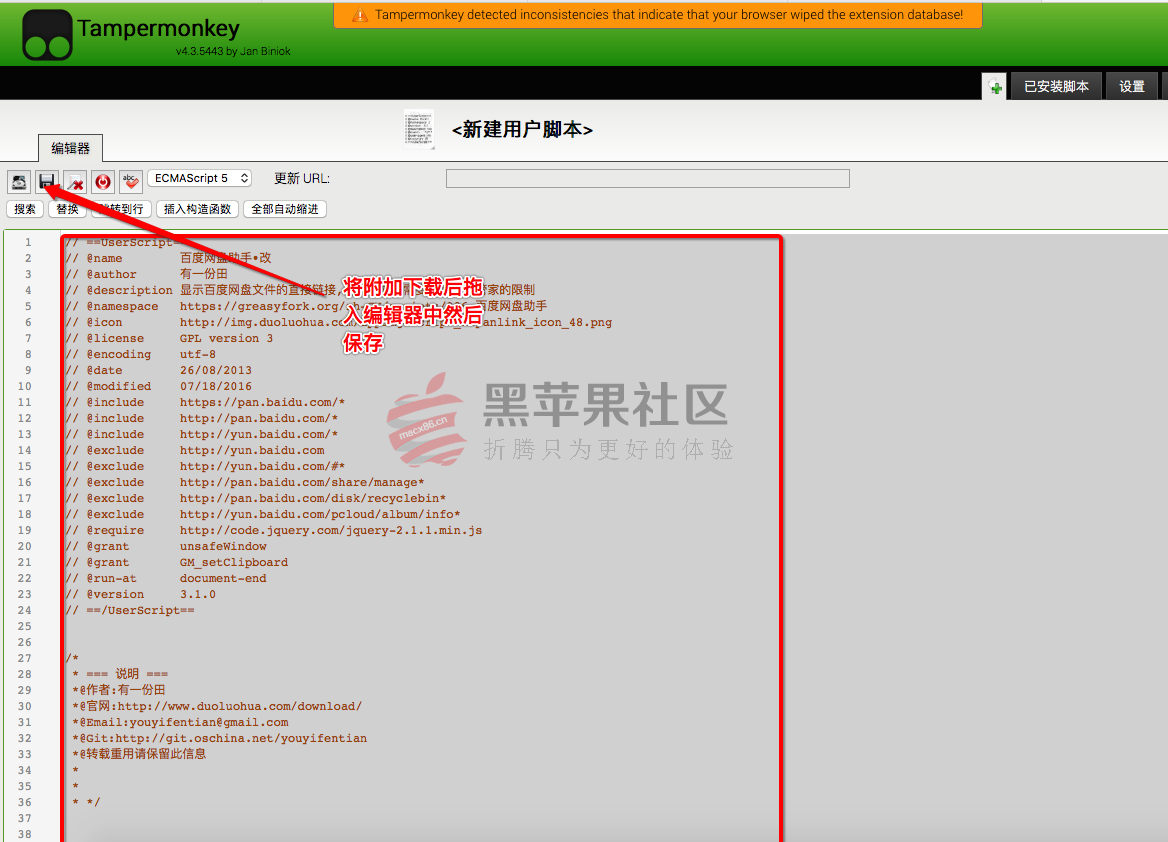Click the '@author 有一份田' code line

[146, 274]
